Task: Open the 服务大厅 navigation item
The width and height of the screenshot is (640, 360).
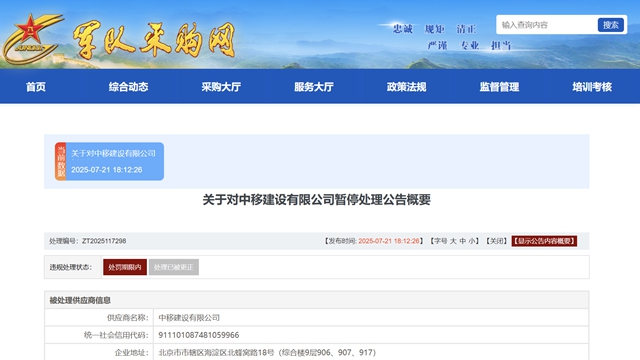Action: click(313, 87)
